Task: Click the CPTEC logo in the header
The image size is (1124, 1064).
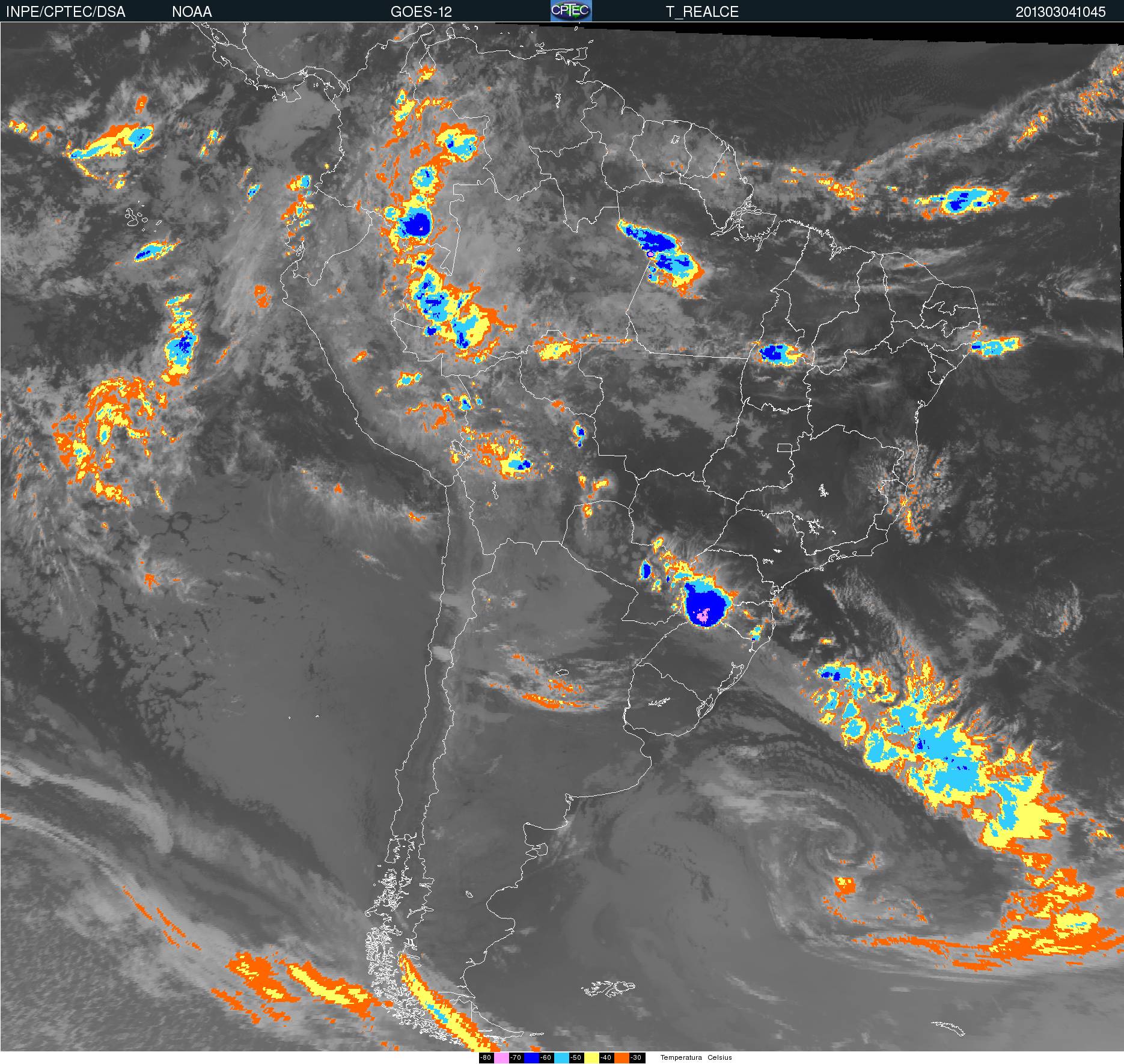Action: 571,11
